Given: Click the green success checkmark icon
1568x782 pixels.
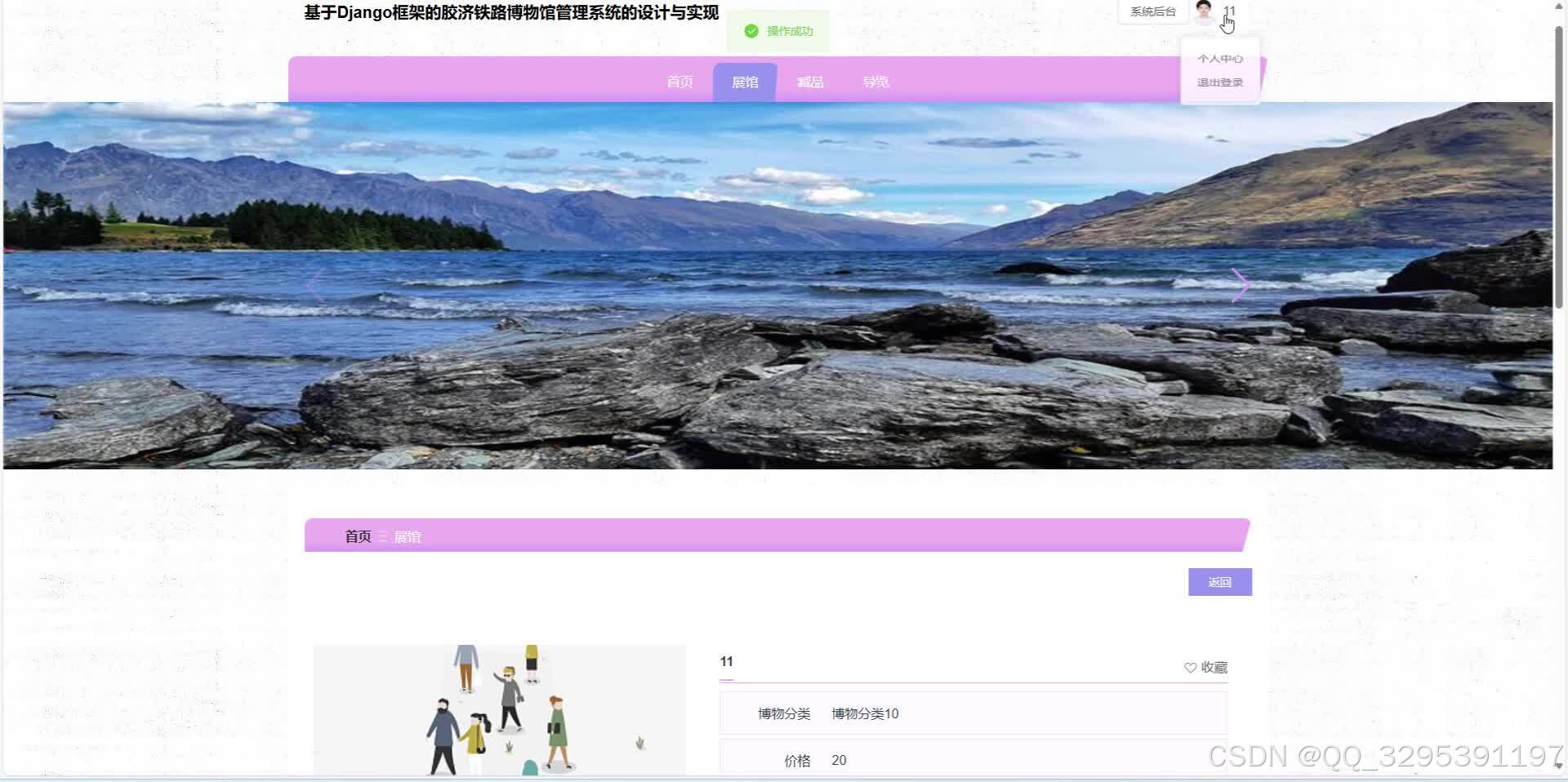Looking at the screenshot, I should tap(751, 30).
